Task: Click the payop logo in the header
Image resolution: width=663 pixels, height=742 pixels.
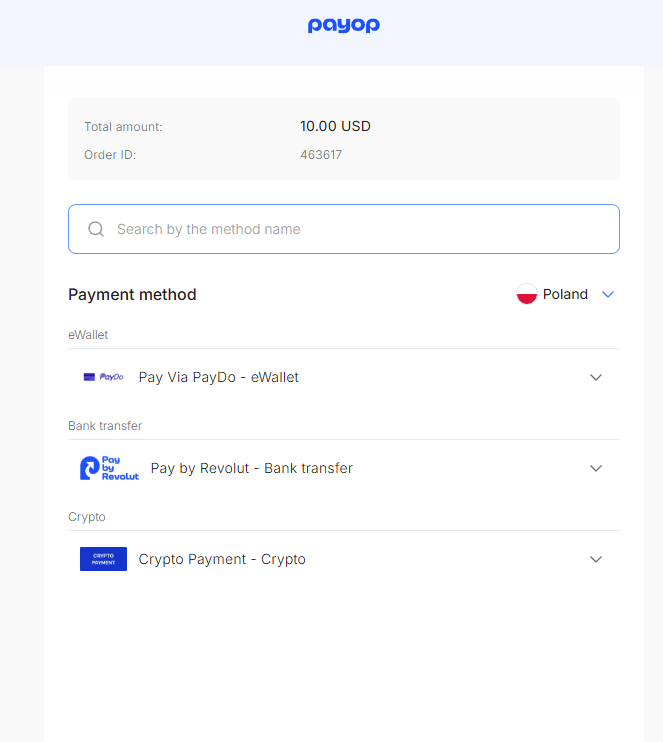Action: 344,26
